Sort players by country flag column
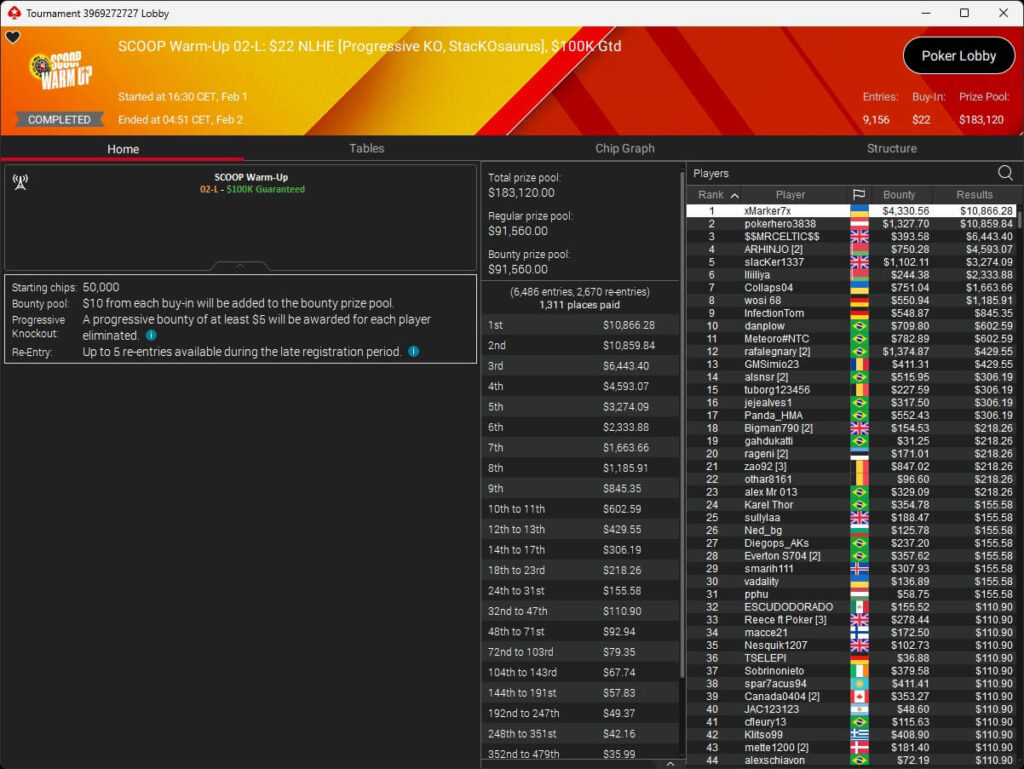This screenshot has width=1024, height=769. point(858,195)
